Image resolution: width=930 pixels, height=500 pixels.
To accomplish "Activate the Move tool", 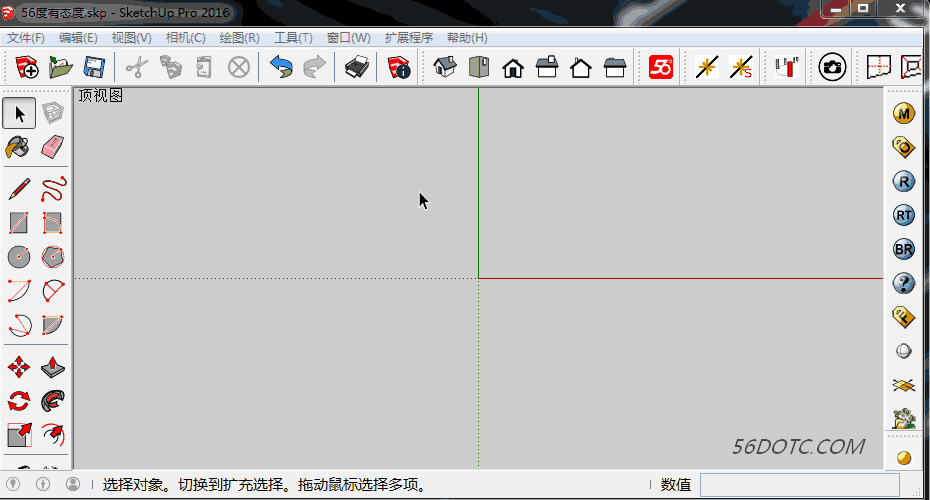I will (x=19, y=368).
